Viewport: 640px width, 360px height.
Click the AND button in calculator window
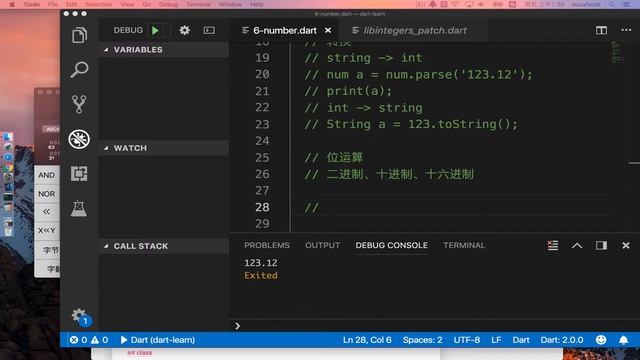pos(47,175)
